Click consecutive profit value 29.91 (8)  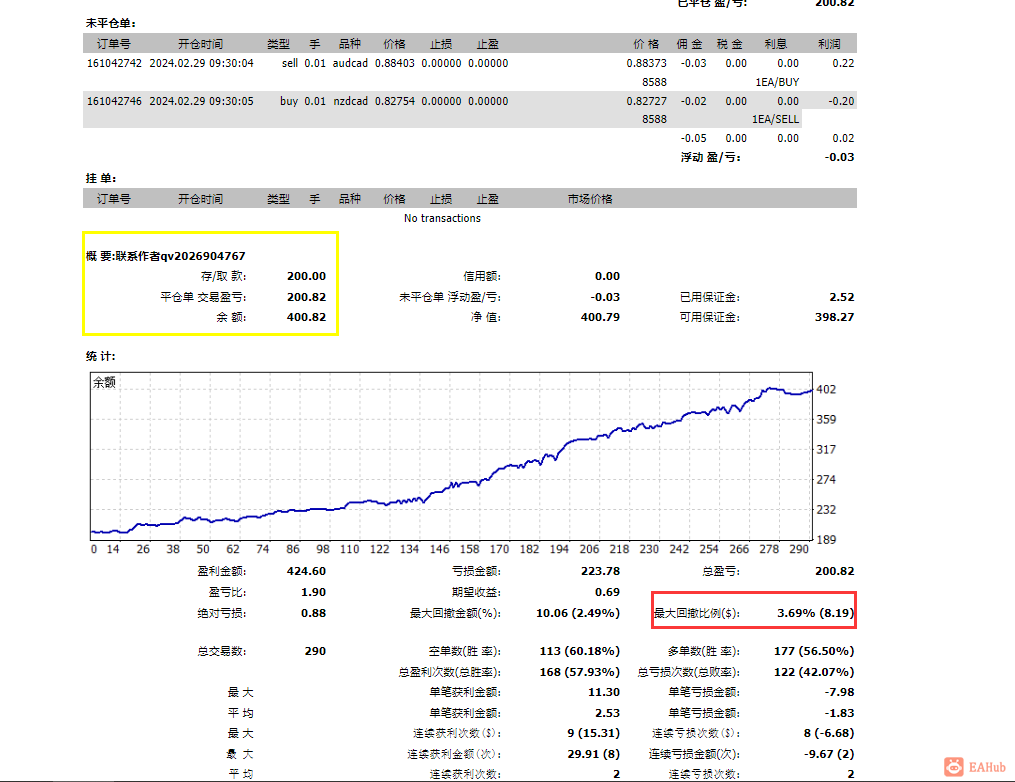(592, 754)
